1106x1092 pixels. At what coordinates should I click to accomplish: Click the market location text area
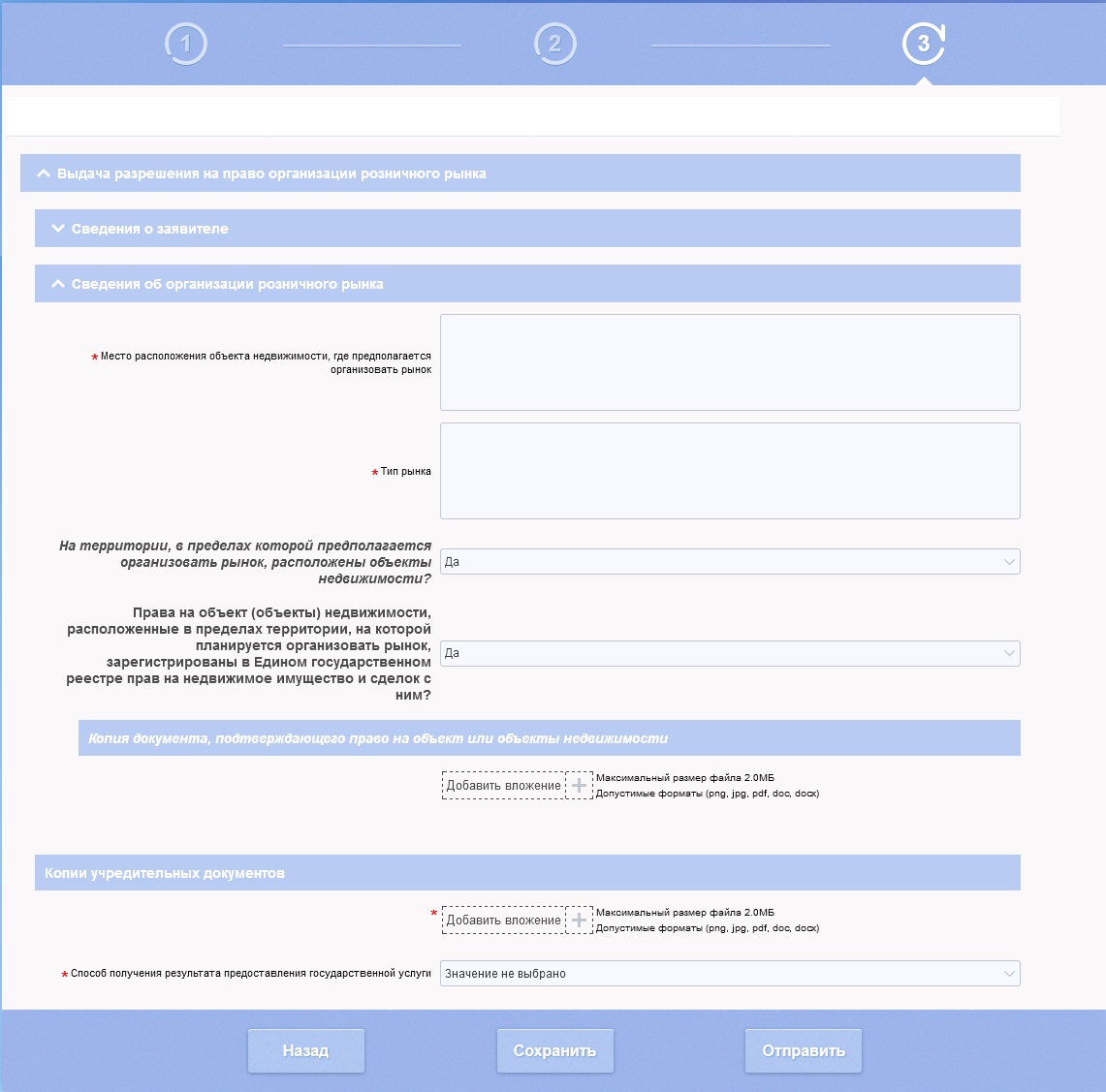[x=729, y=362]
